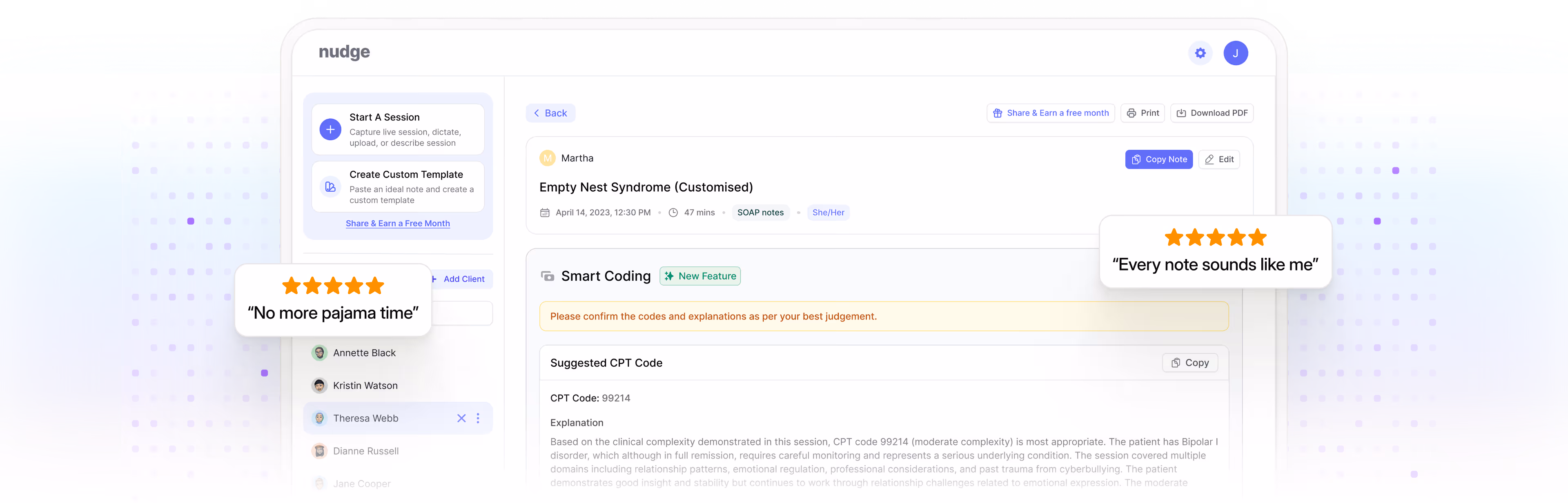Click the Suggested CPT Code heading
This screenshot has height=503, width=1568.
[606, 363]
